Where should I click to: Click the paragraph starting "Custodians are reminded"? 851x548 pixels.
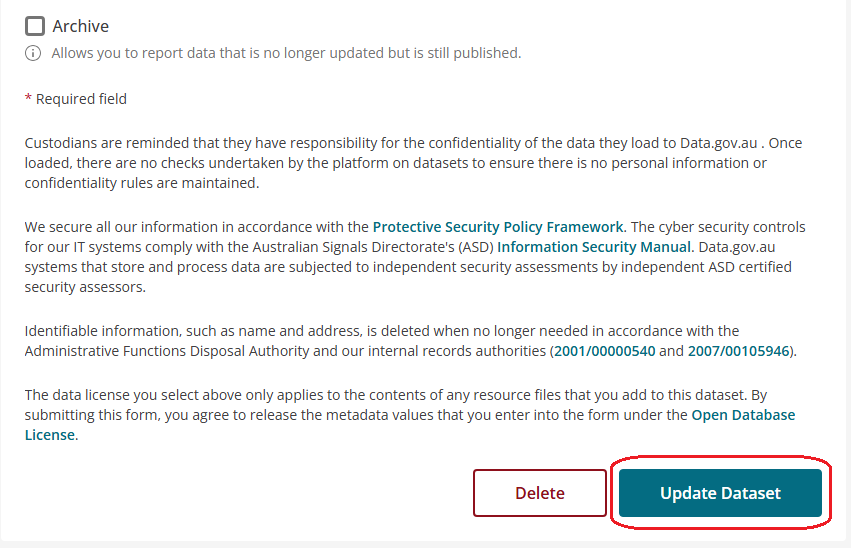[x=400, y=163]
